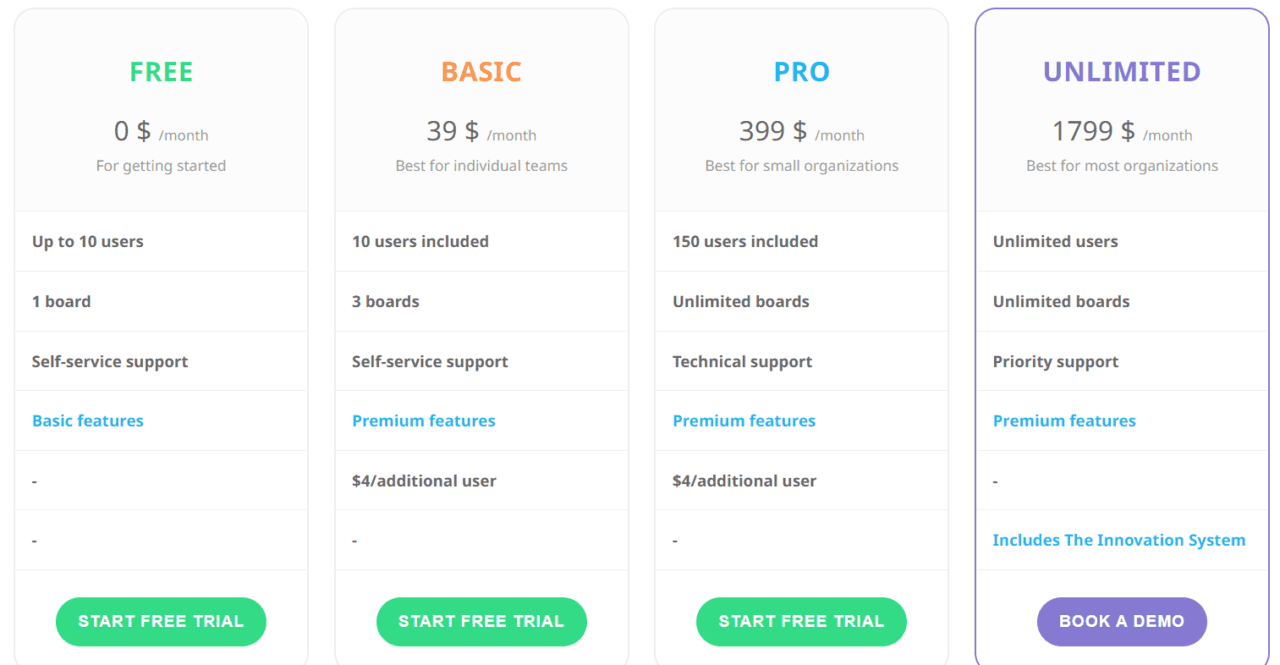Open Premium features link under BASIC plan
1280x665 pixels.
[423, 420]
